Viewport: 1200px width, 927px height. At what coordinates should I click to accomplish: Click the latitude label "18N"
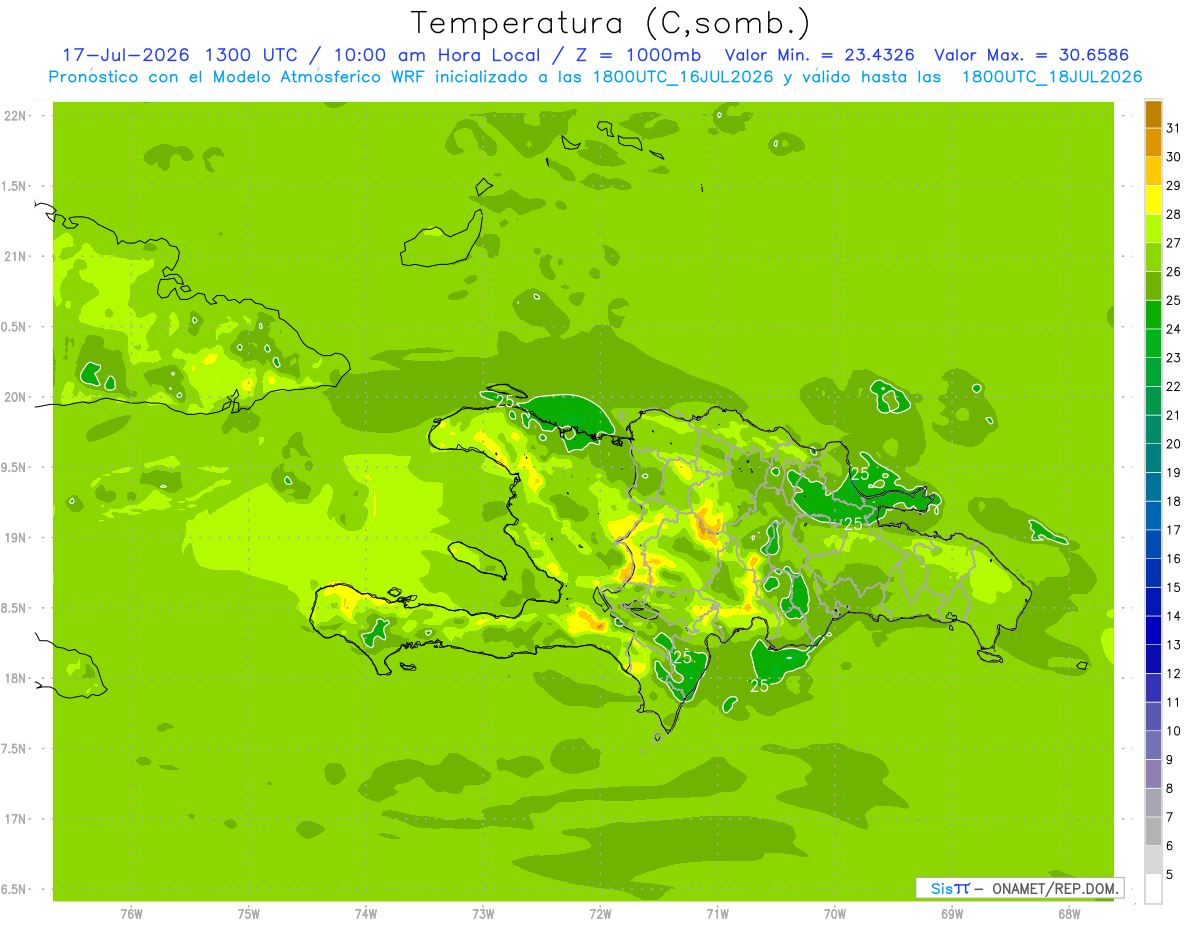[x=14, y=679]
